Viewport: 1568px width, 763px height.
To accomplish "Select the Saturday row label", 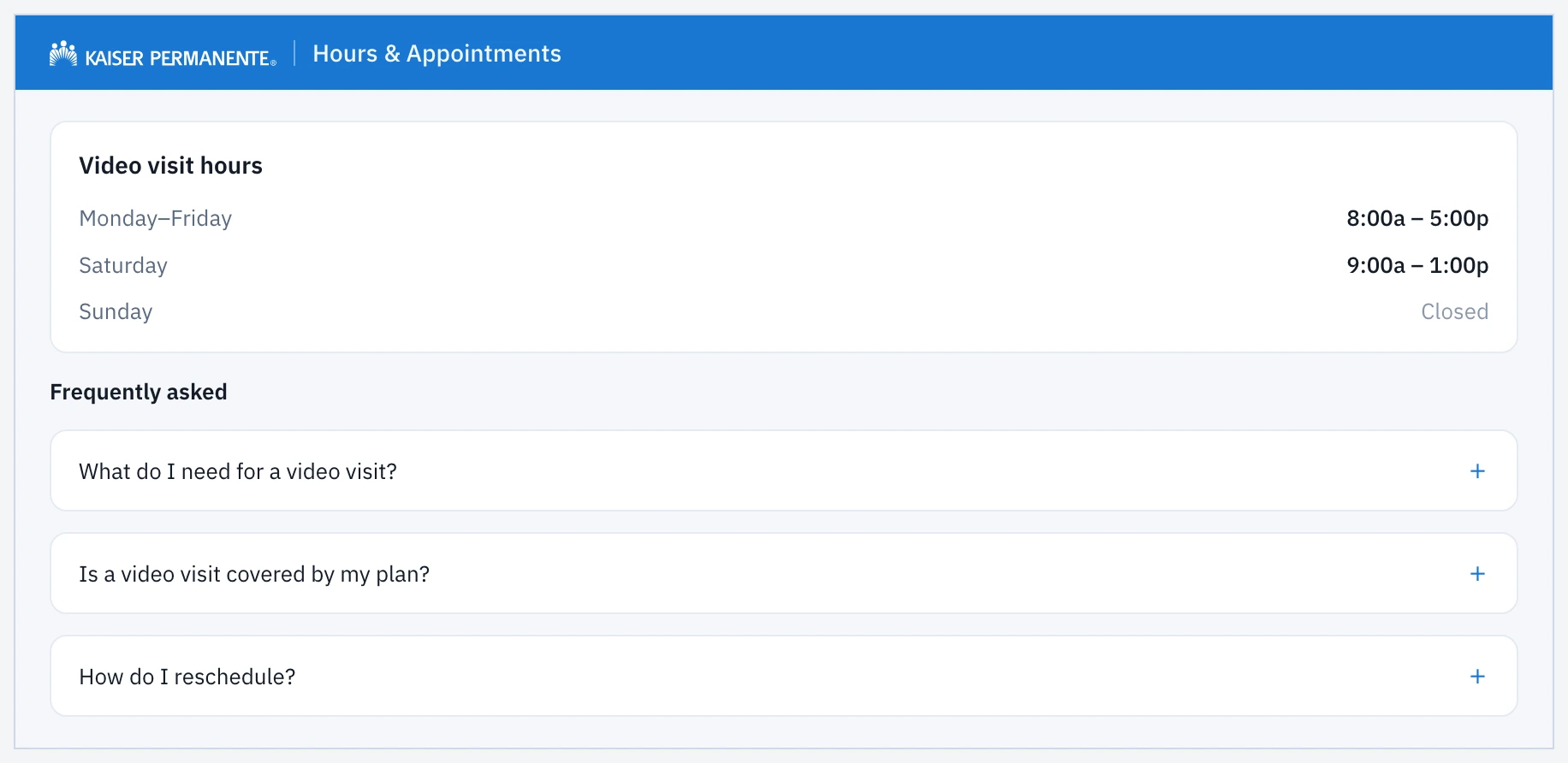I will click(x=123, y=266).
